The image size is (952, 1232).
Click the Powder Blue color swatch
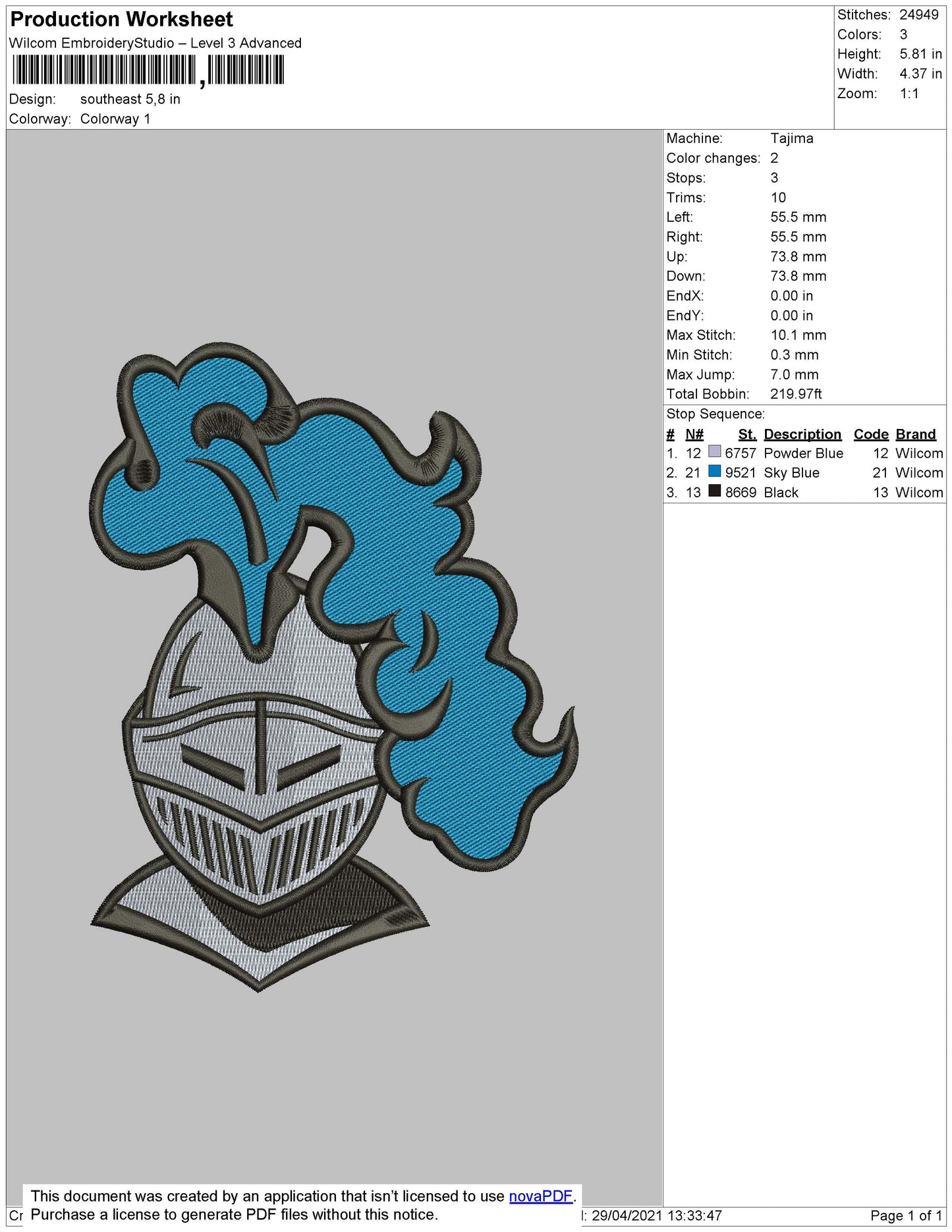click(x=714, y=452)
